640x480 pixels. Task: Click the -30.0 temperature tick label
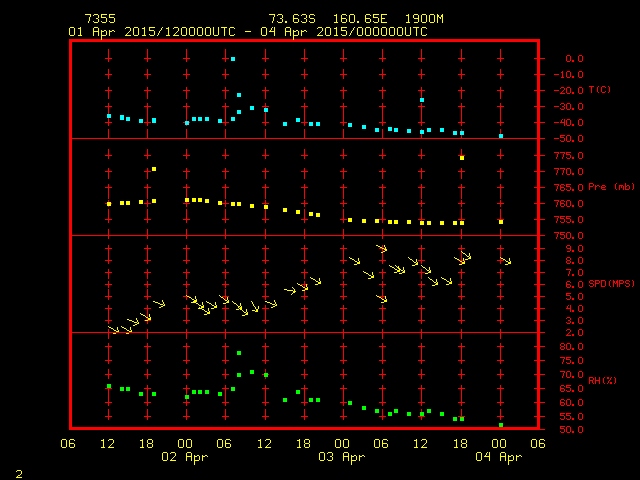(569, 107)
